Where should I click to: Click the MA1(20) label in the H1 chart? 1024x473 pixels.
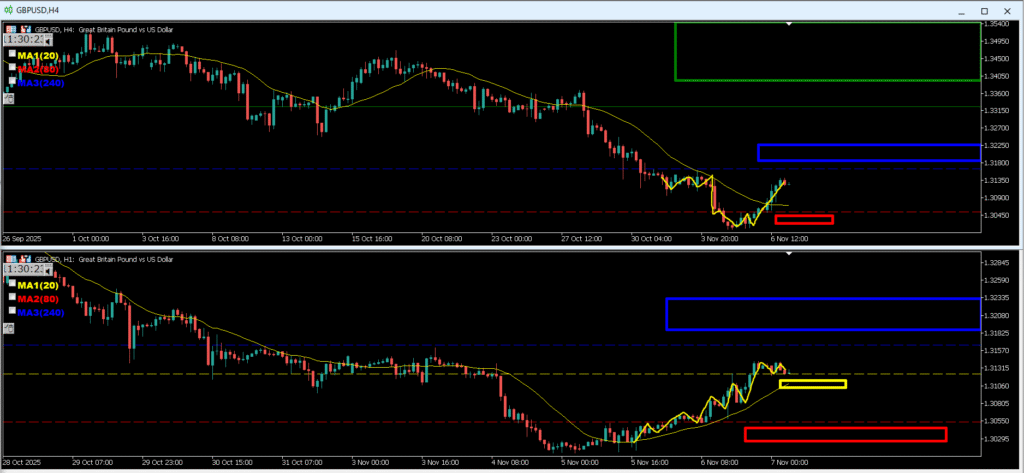point(40,285)
